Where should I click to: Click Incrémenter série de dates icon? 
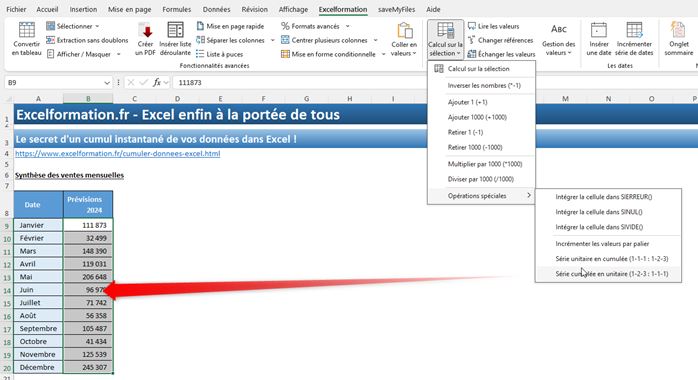(634, 30)
